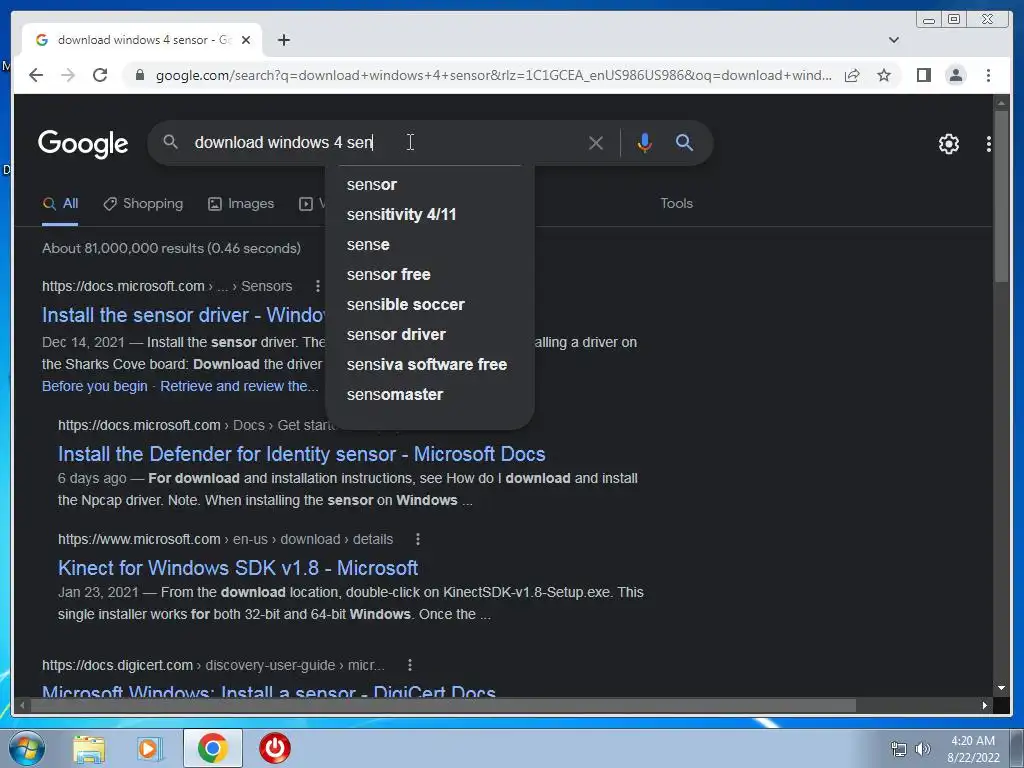This screenshot has width=1024, height=768.
Task: Open the Chrome profile avatar menu
Action: coord(955,76)
